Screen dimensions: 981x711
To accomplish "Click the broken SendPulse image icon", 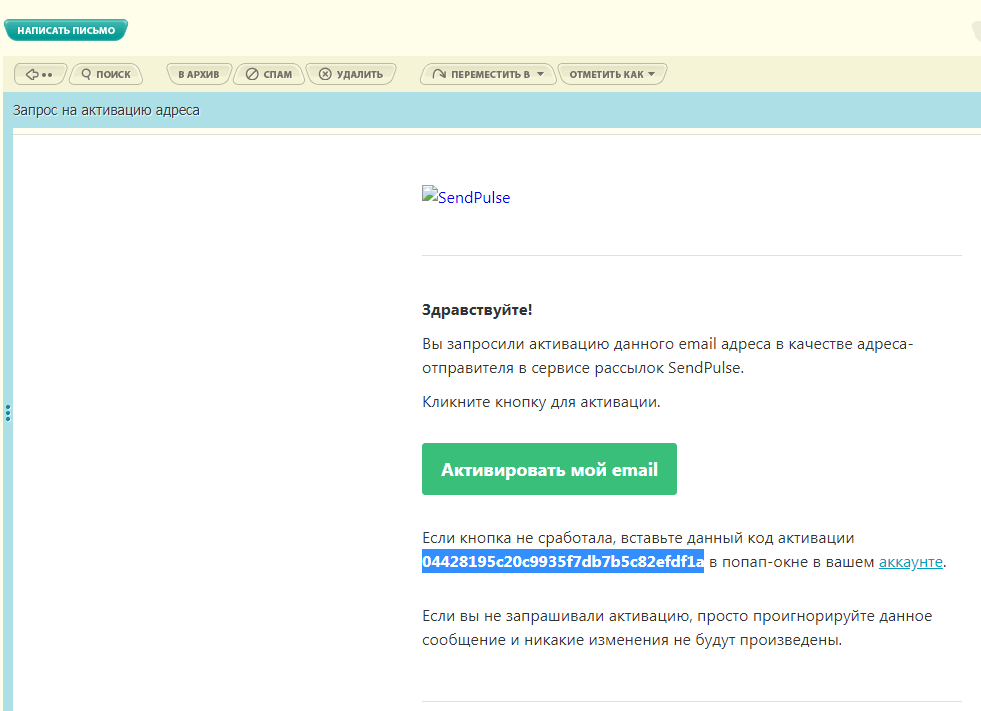I will tap(429, 192).
